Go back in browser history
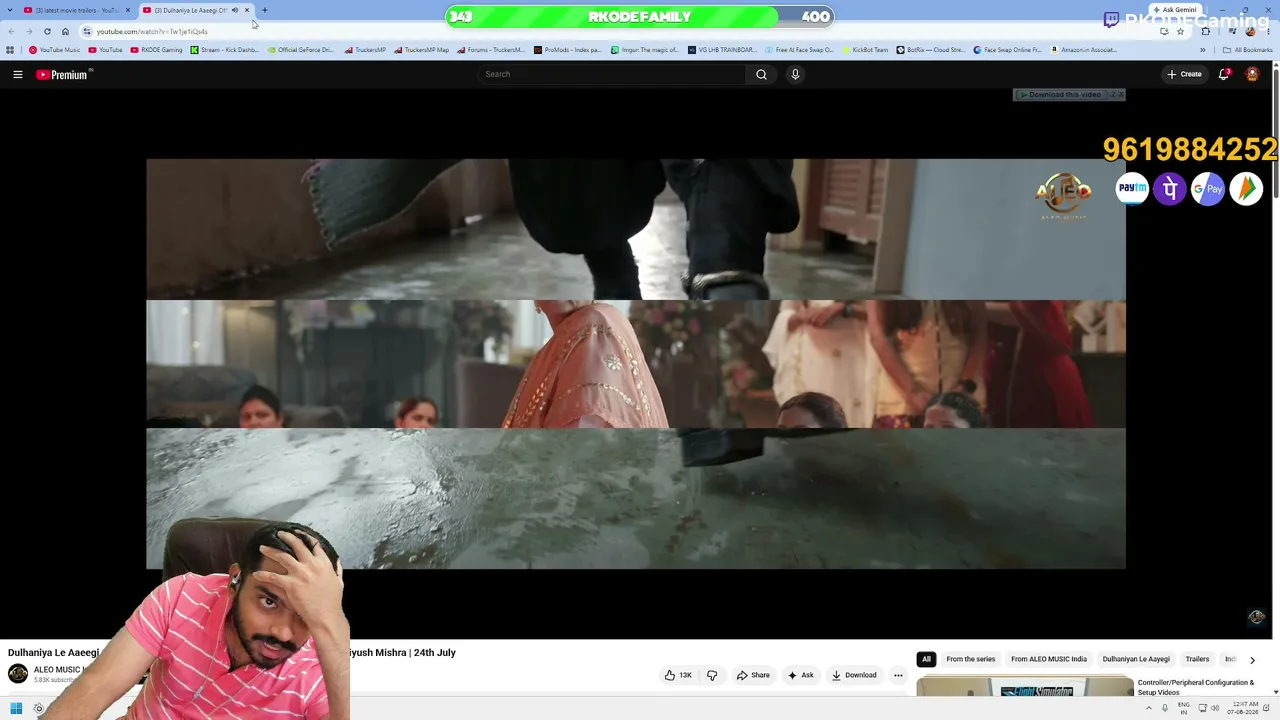The image size is (1280, 720). point(11,31)
